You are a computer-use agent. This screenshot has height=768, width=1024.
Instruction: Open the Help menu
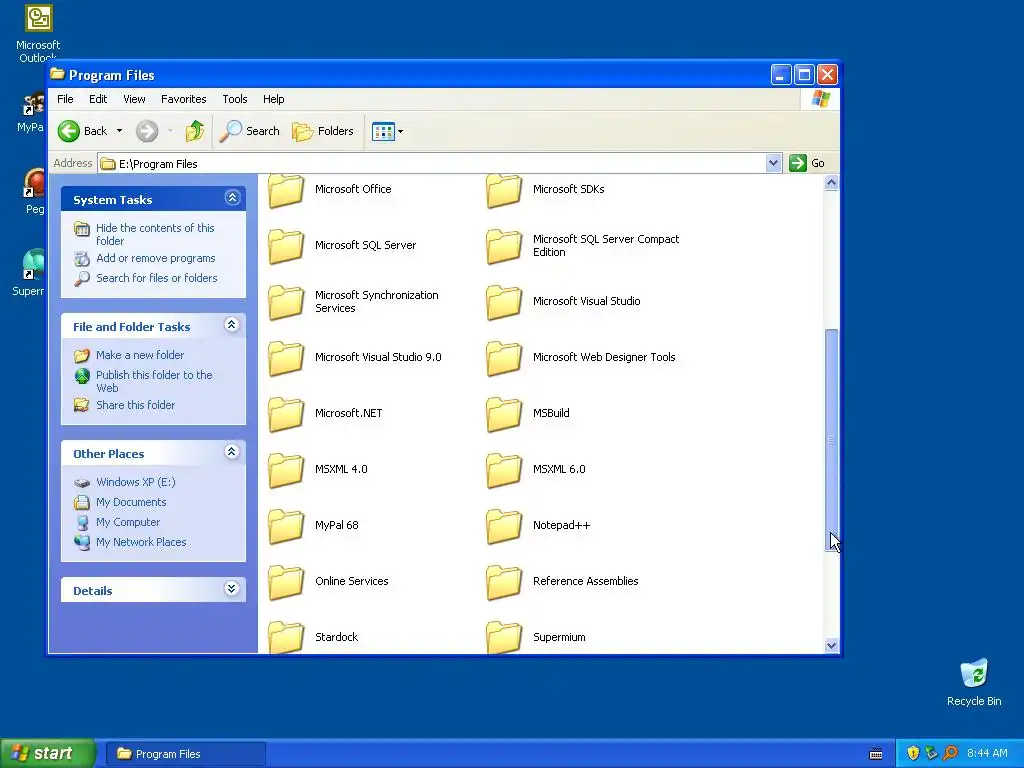[274, 99]
